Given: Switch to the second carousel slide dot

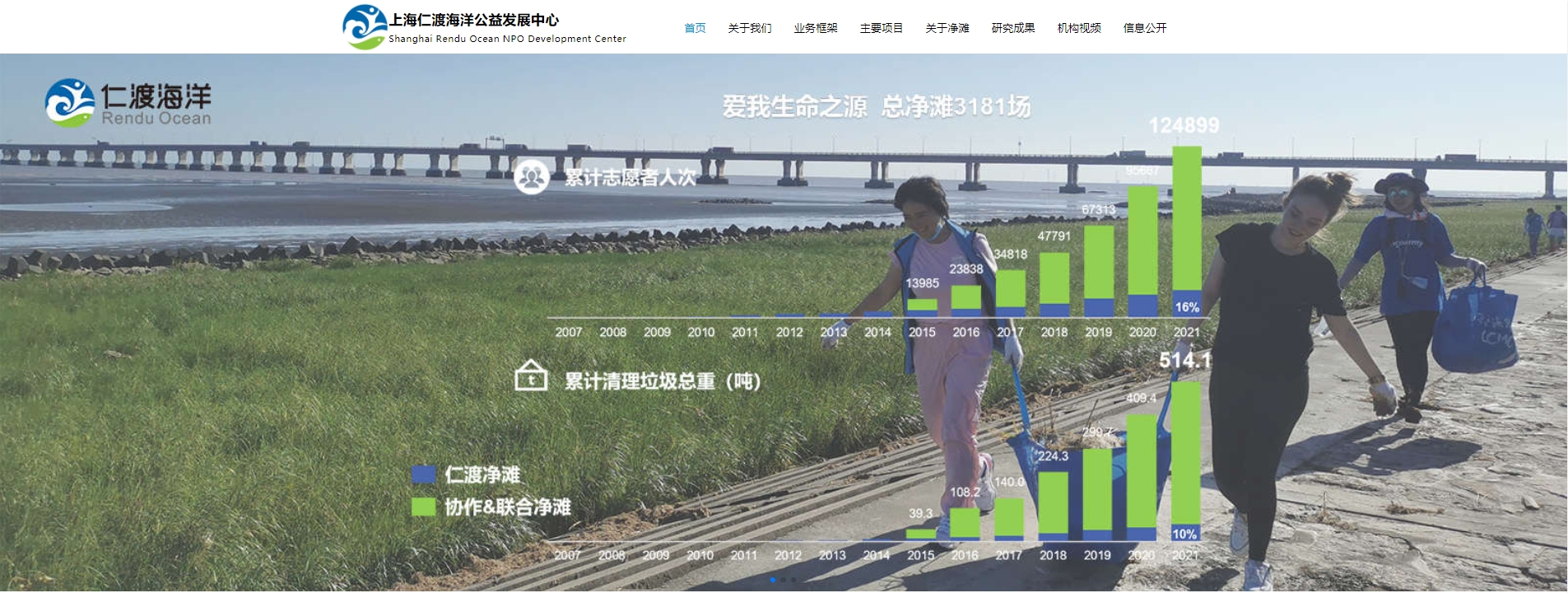Looking at the screenshot, I should click(x=783, y=580).
